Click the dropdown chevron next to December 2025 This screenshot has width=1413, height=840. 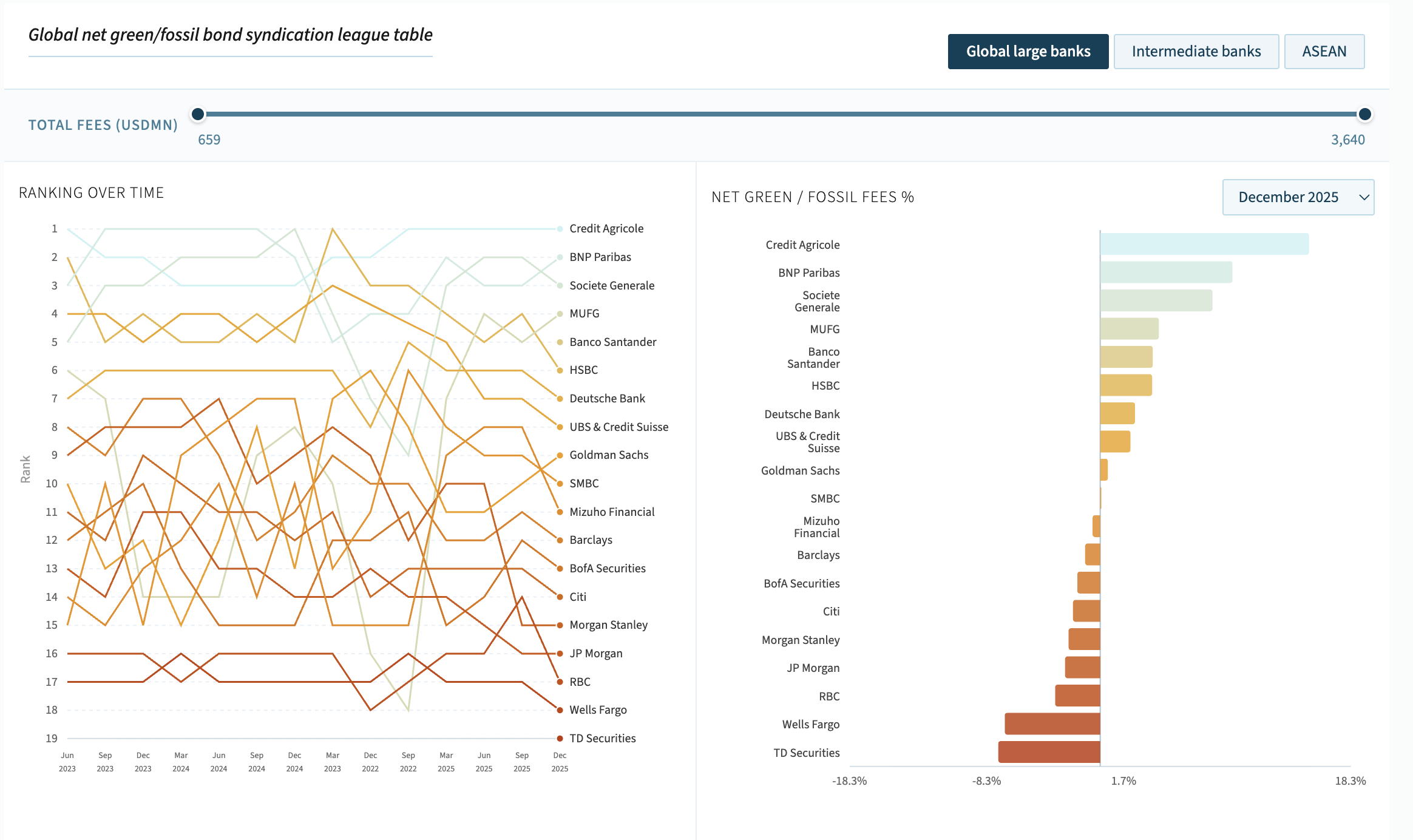[1364, 197]
